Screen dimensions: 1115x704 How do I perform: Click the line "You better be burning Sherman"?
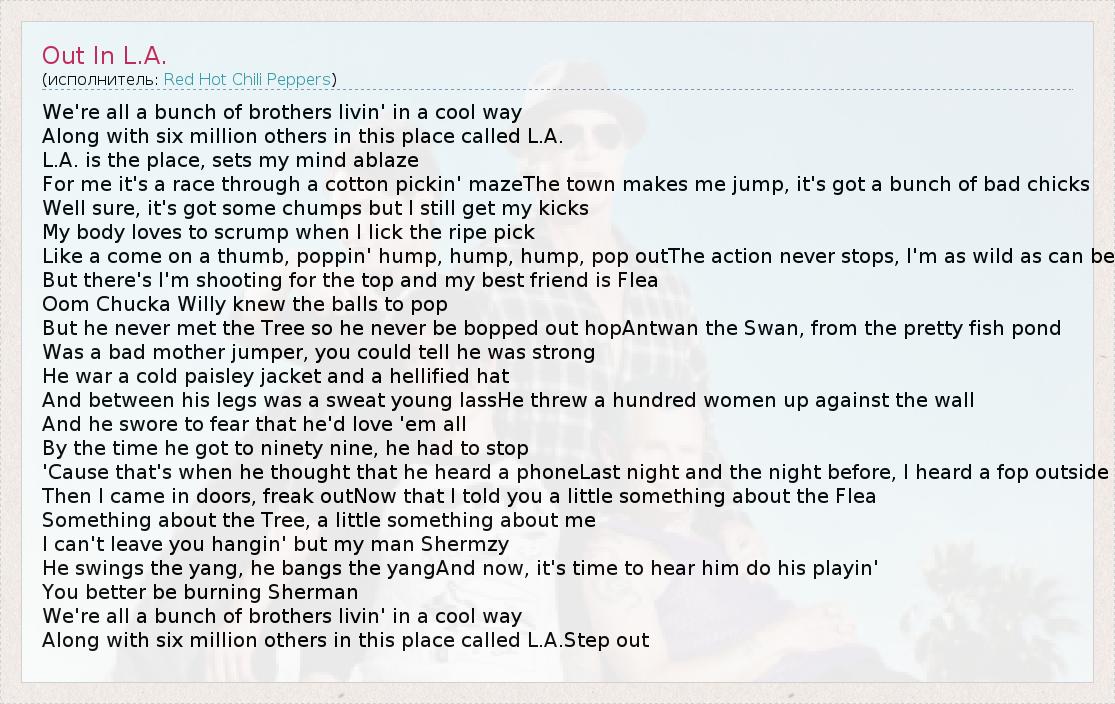(200, 592)
